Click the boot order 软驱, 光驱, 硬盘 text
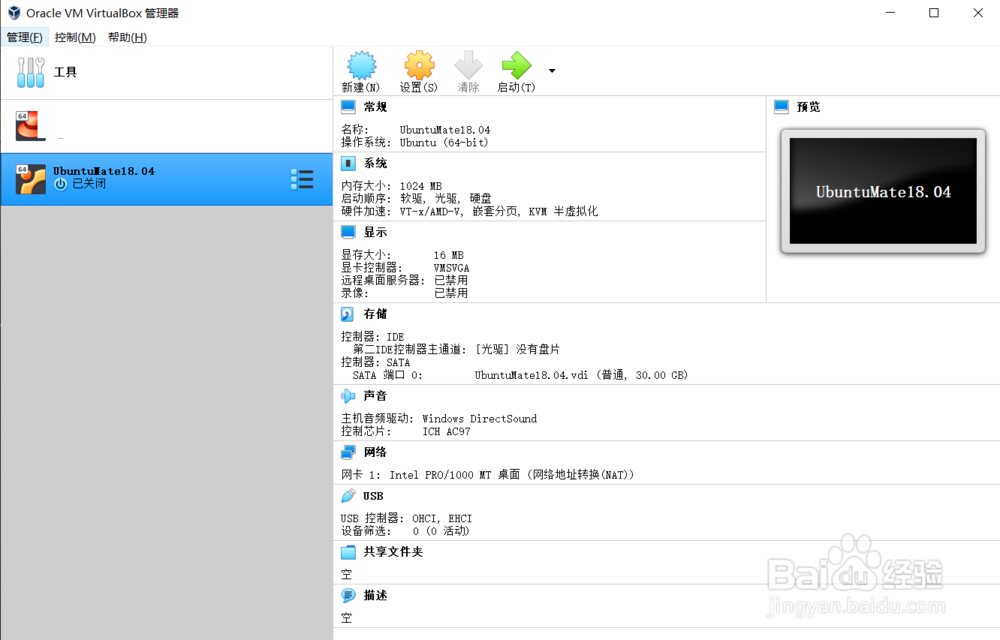Screen dimensions: 1000x640 445,199
